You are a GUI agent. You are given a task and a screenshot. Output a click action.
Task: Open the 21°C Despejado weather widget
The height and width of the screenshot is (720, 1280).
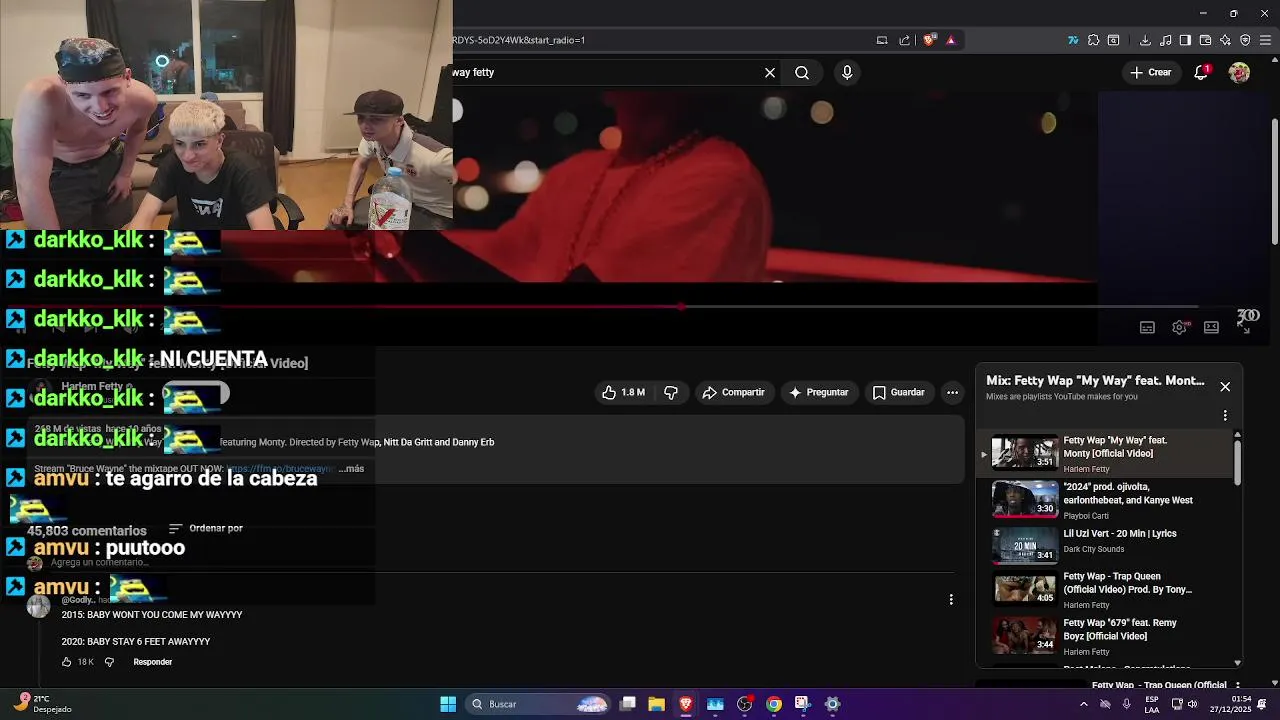(x=44, y=704)
